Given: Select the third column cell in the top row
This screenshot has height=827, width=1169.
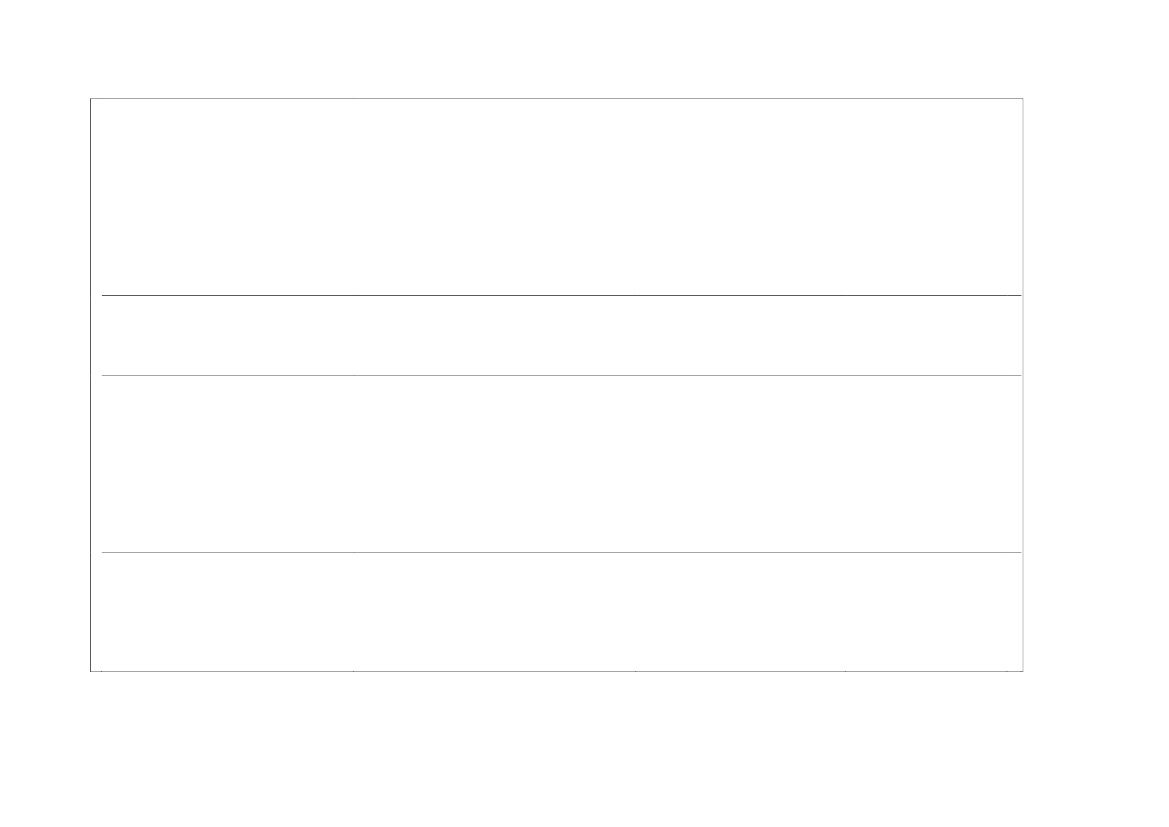Looking at the screenshot, I should click(x=740, y=197).
